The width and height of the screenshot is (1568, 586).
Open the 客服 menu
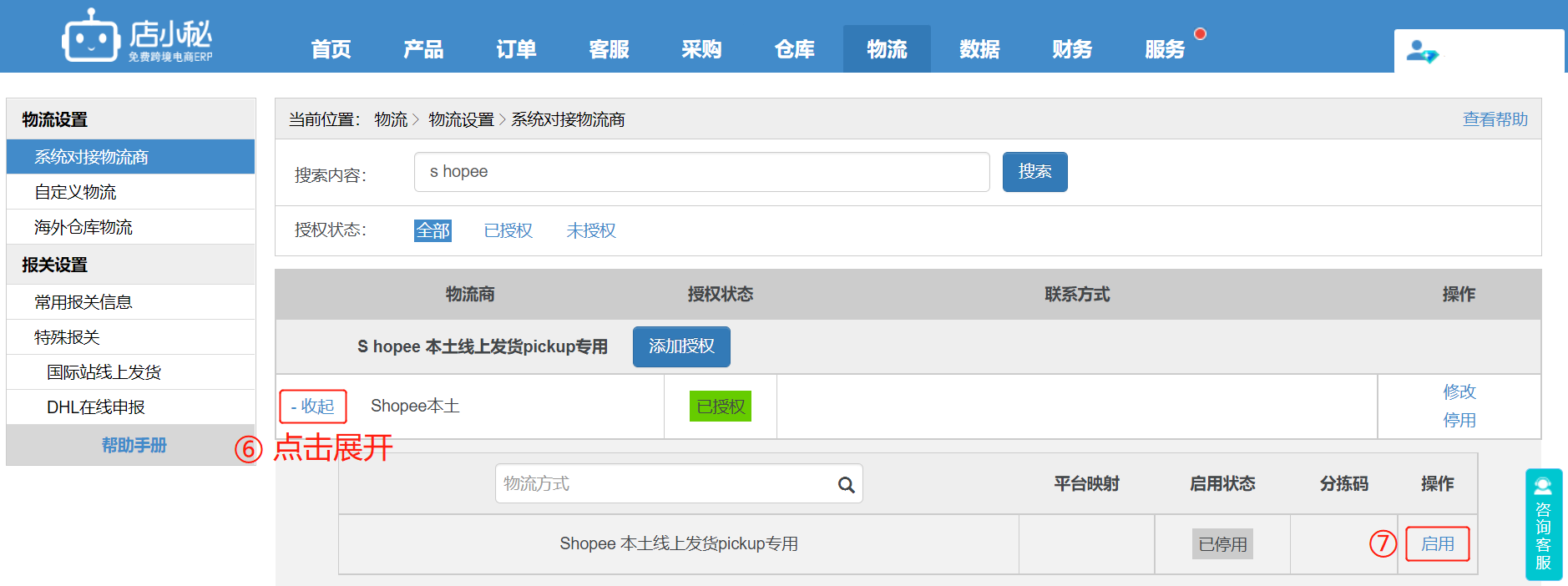[609, 49]
